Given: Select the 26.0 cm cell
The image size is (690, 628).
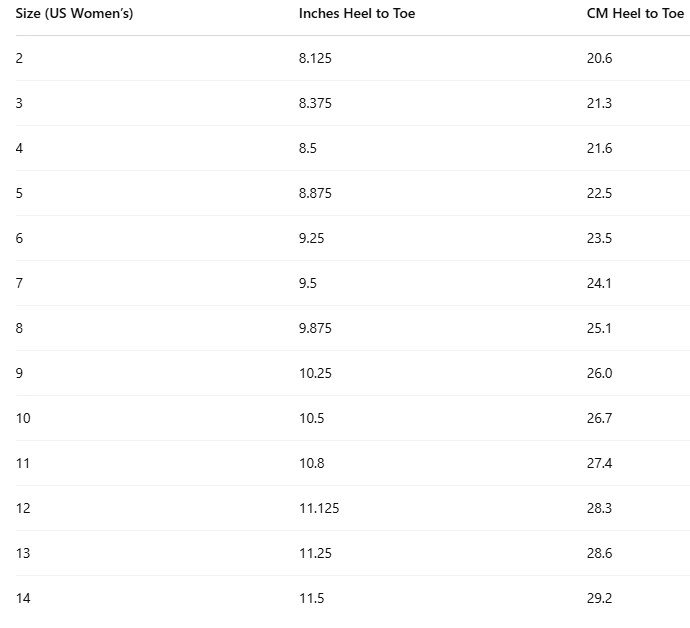Looking at the screenshot, I should pyautogui.click(x=599, y=373).
